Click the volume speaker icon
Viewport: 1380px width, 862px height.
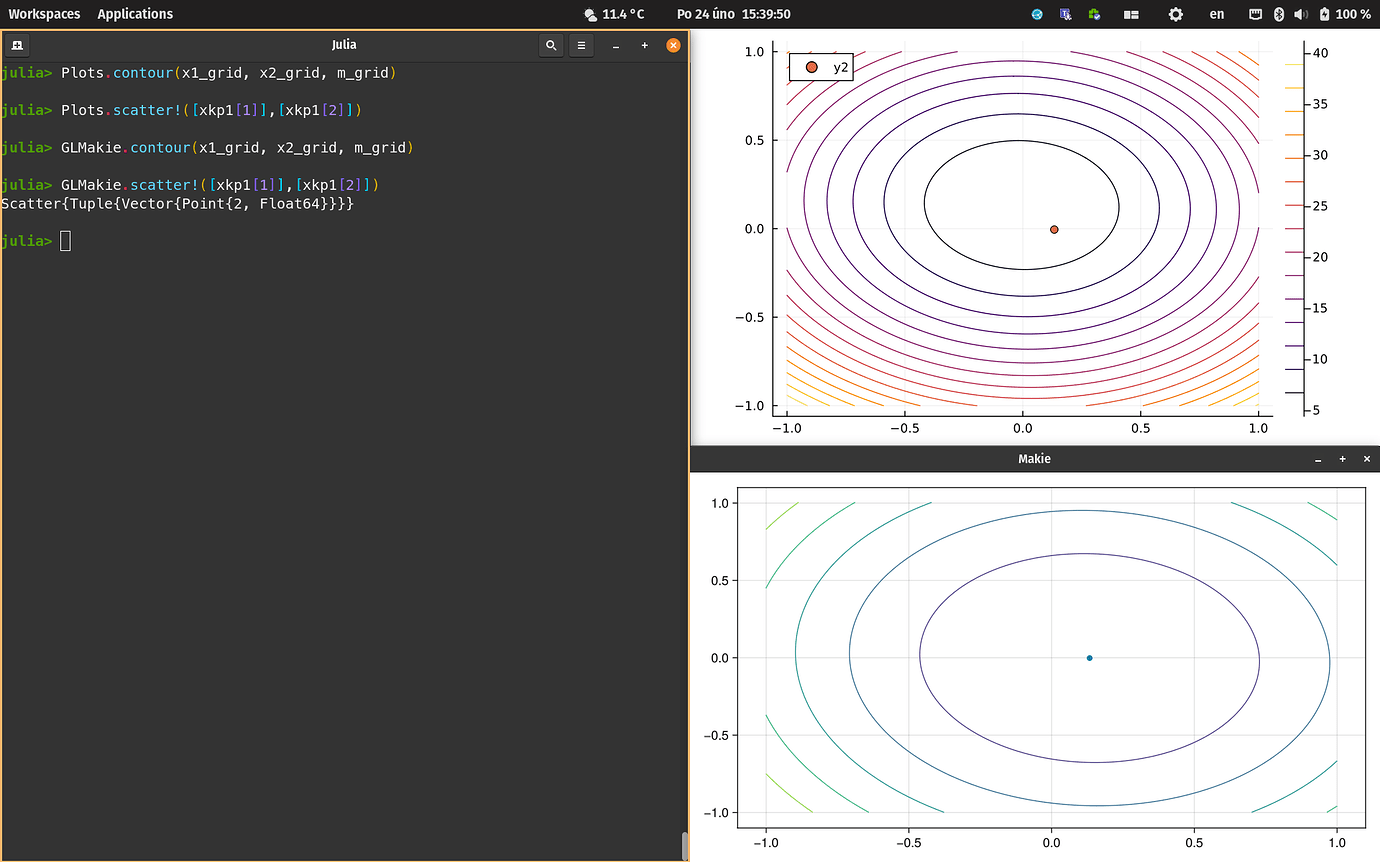point(1303,14)
